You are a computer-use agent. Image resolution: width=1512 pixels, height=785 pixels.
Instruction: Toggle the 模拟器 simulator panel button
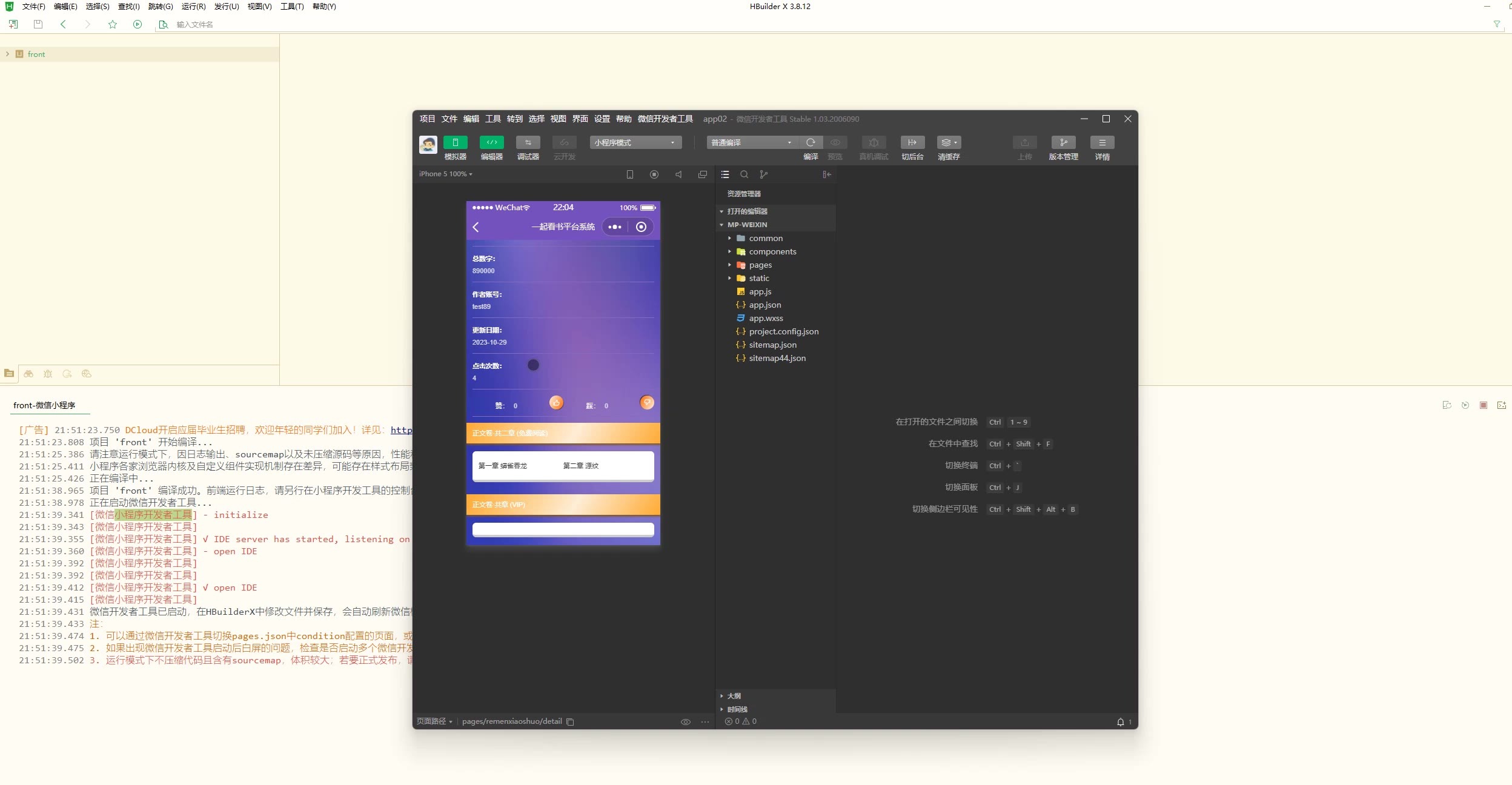pyautogui.click(x=455, y=142)
